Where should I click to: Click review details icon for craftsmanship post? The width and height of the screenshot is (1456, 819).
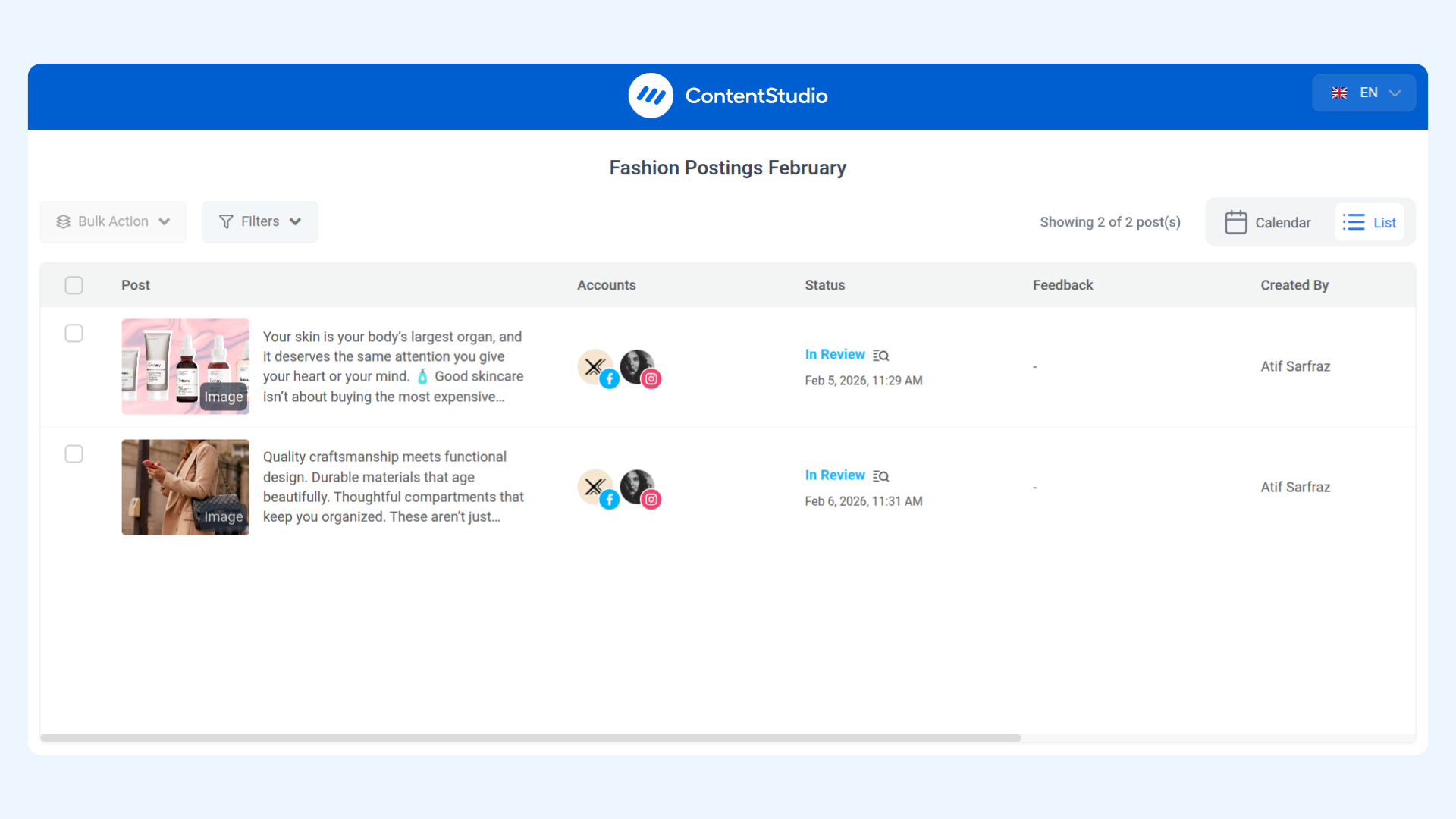coord(880,476)
